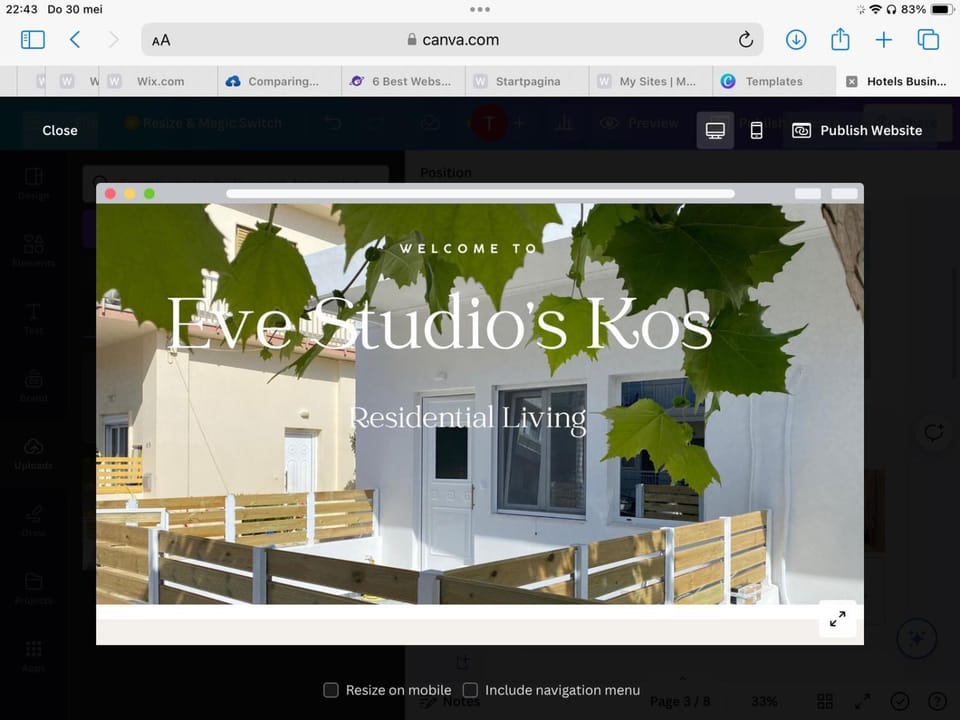Switch to desktop preview mode
This screenshot has width=960, height=720.
715,130
